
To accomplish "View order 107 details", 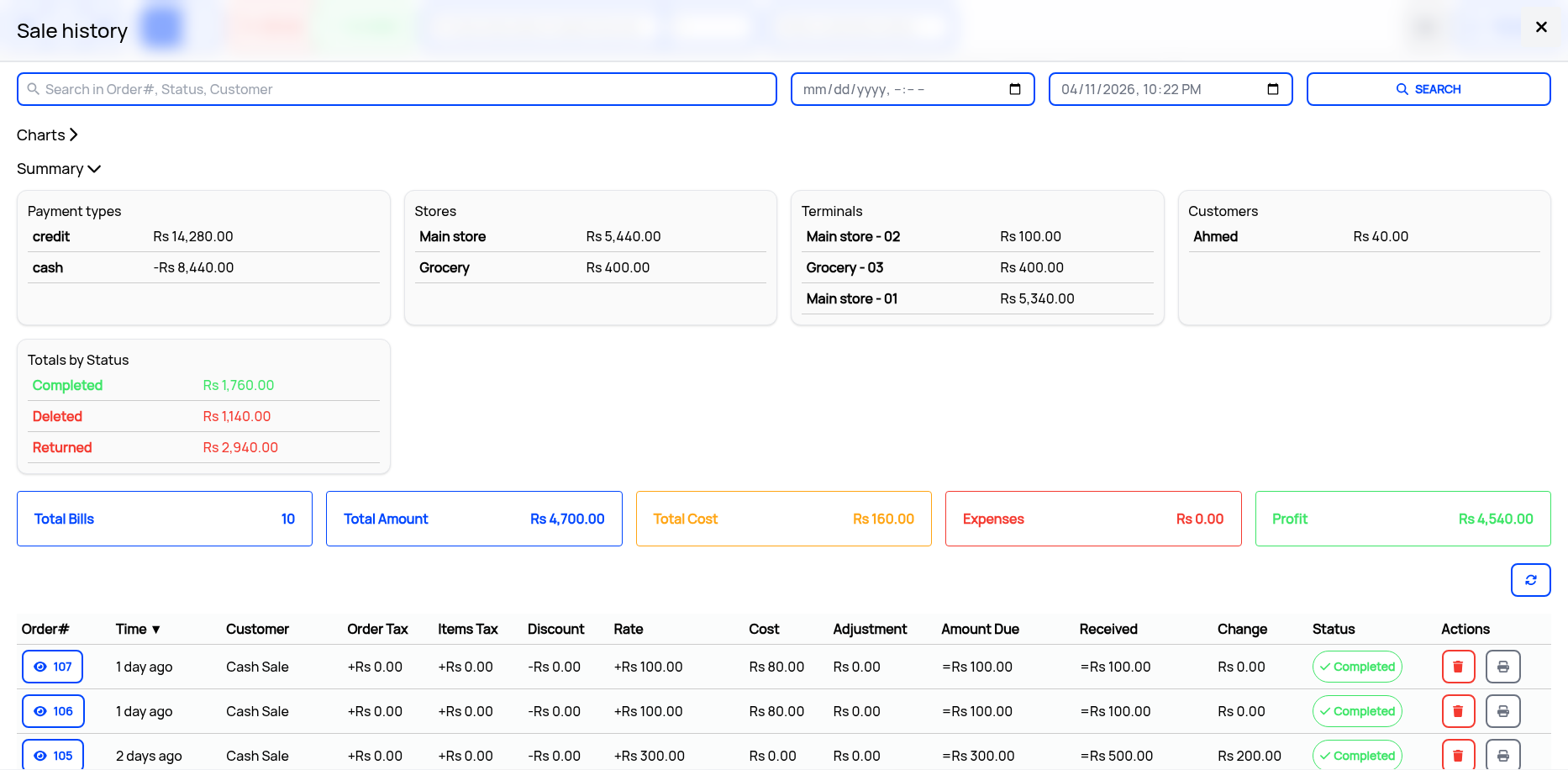I will (52, 667).
